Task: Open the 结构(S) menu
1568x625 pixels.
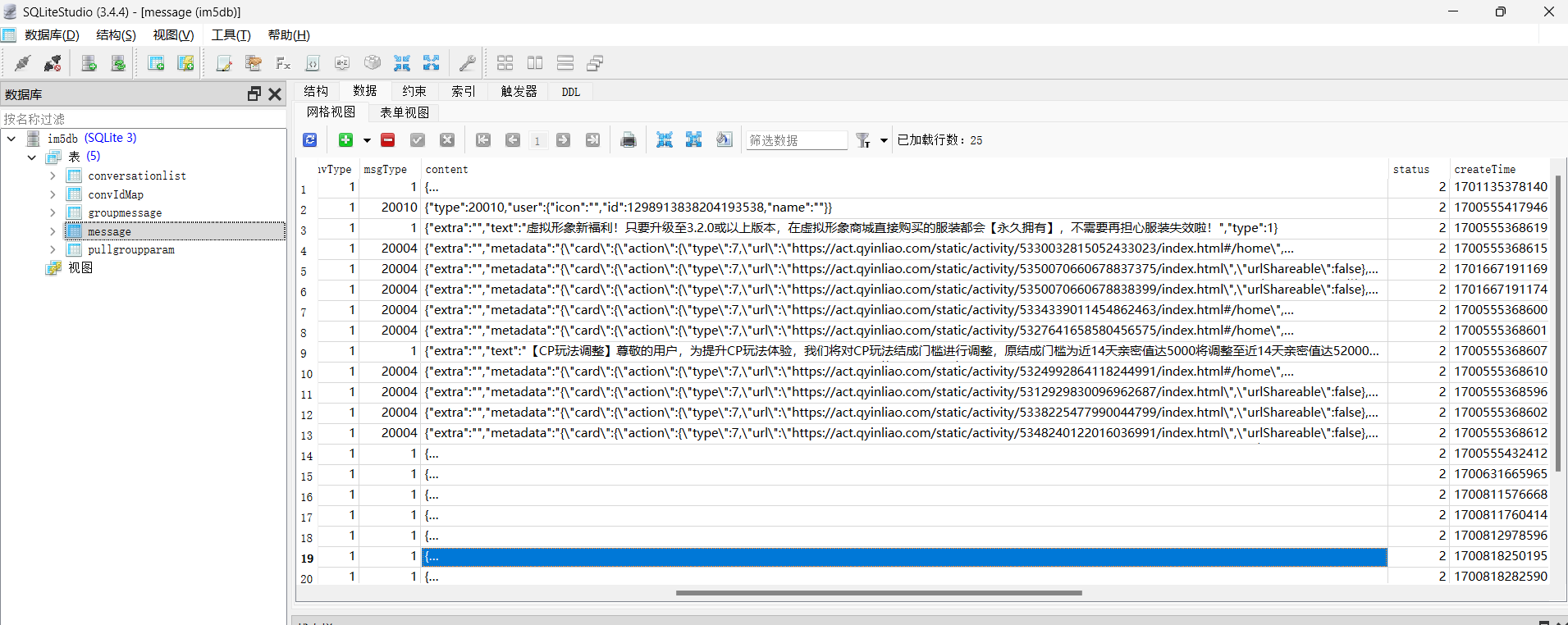Action: pos(116,35)
